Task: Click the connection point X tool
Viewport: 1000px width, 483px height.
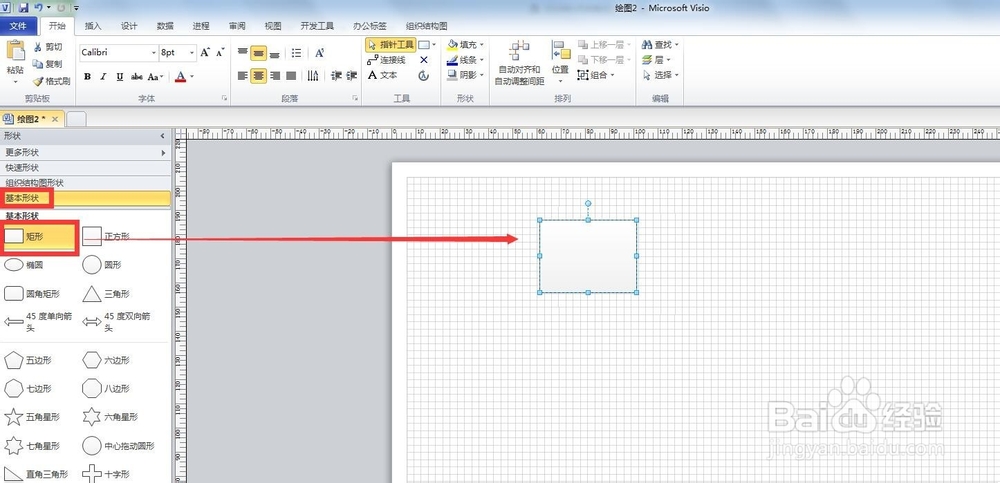Action: pyautogui.click(x=423, y=60)
